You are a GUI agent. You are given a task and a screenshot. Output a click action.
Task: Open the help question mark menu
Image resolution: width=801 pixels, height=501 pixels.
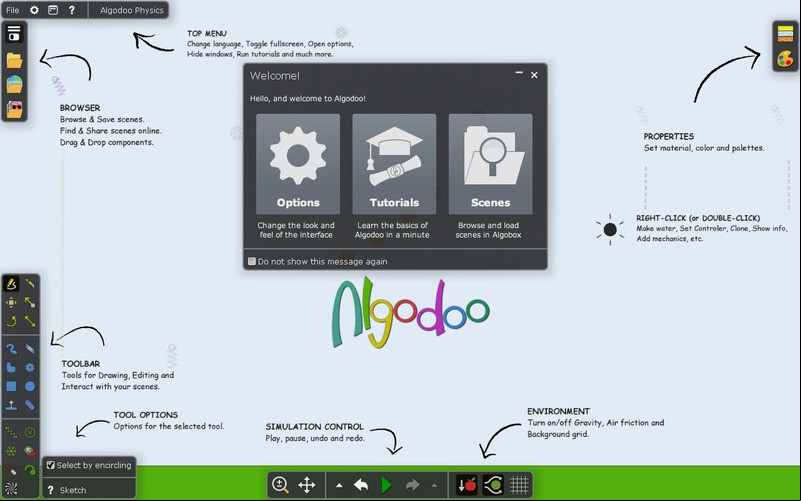(72, 10)
